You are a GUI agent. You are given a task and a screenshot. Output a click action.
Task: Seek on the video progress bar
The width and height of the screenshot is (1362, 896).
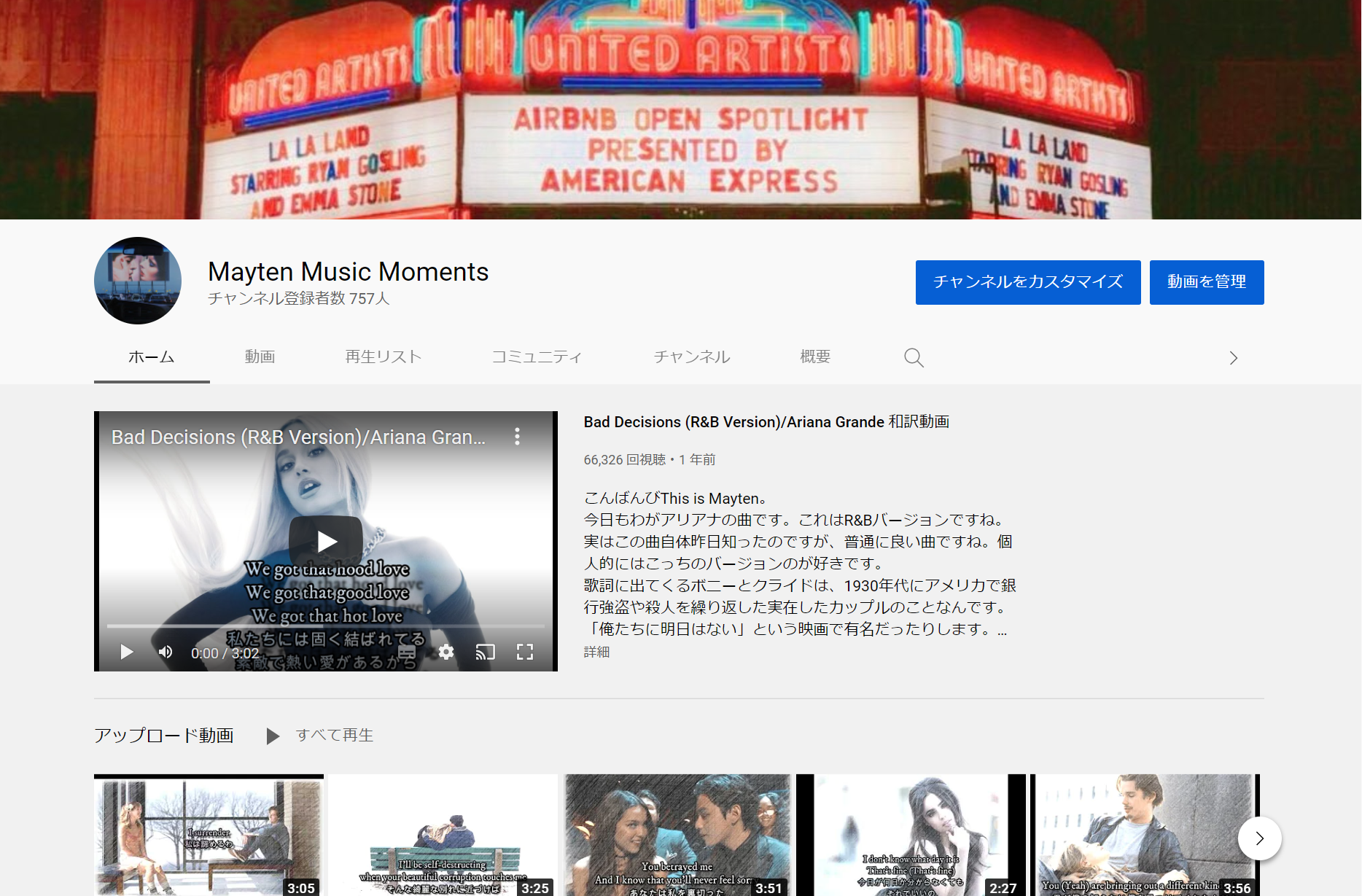[326, 626]
